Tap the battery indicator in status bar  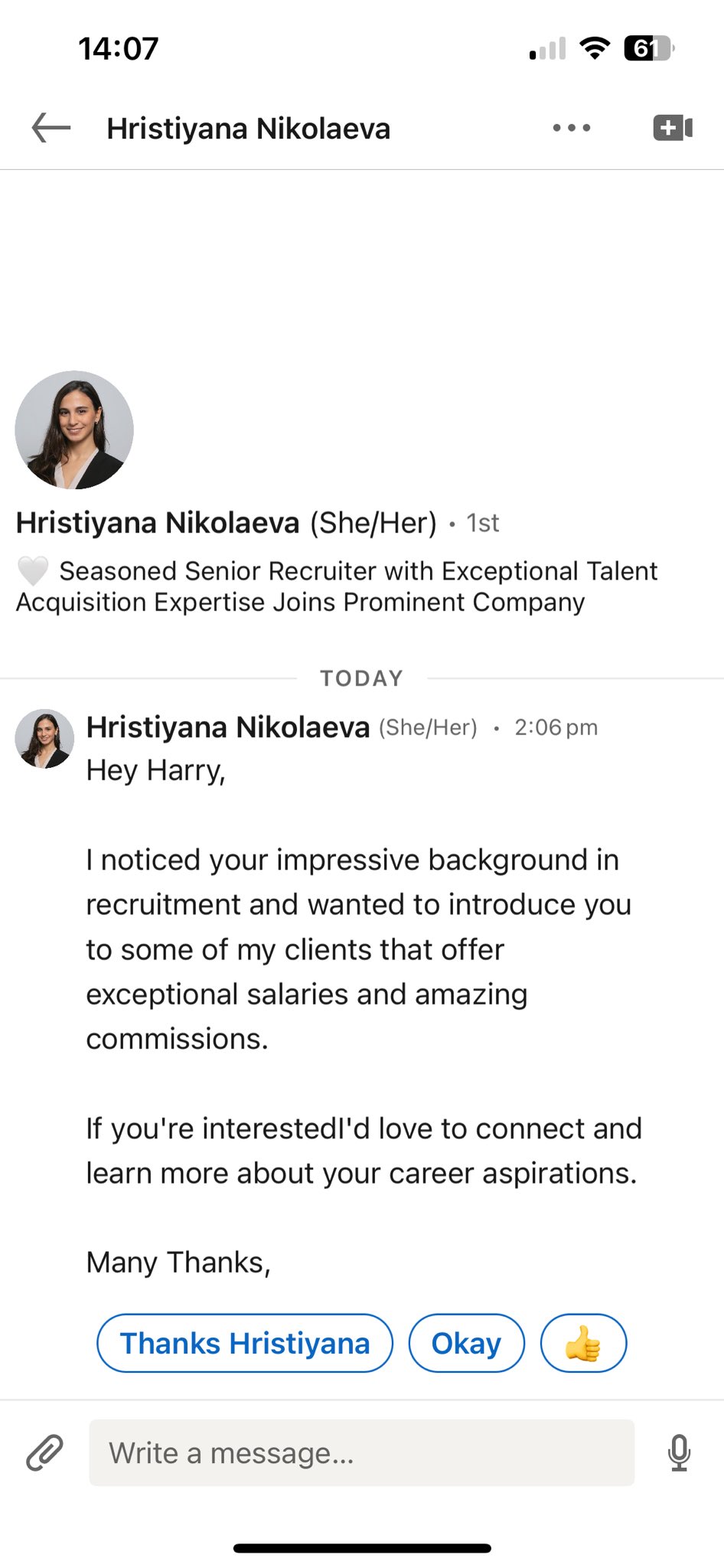tap(648, 48)
